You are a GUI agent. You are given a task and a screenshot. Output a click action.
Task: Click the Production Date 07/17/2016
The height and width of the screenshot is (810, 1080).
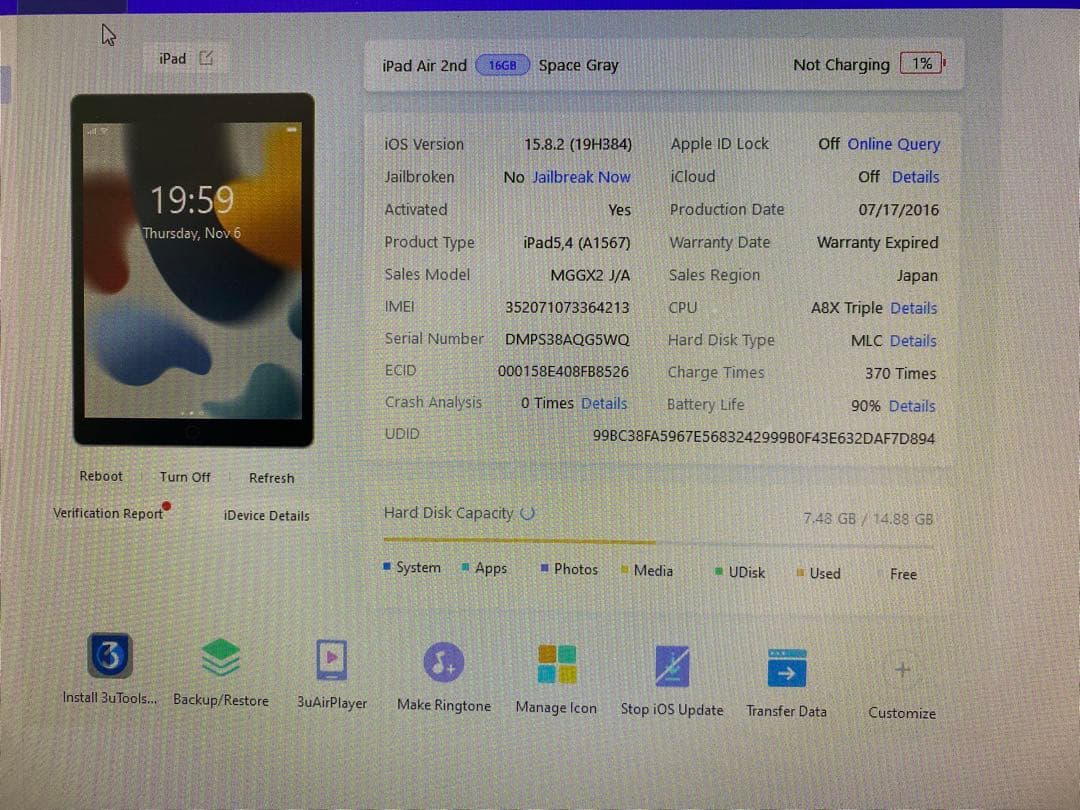coord(898,209)
